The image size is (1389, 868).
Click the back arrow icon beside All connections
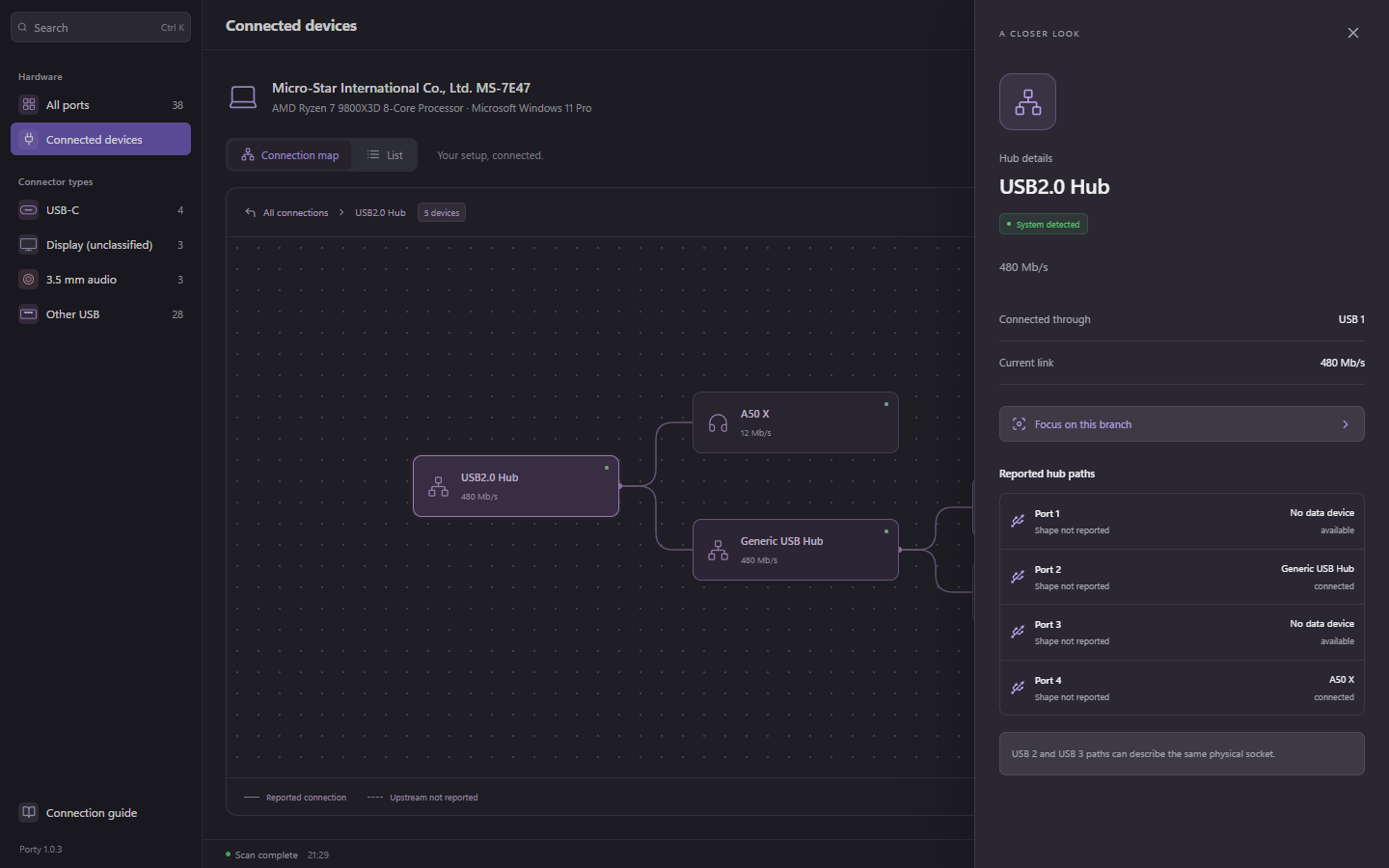(250, 212)
